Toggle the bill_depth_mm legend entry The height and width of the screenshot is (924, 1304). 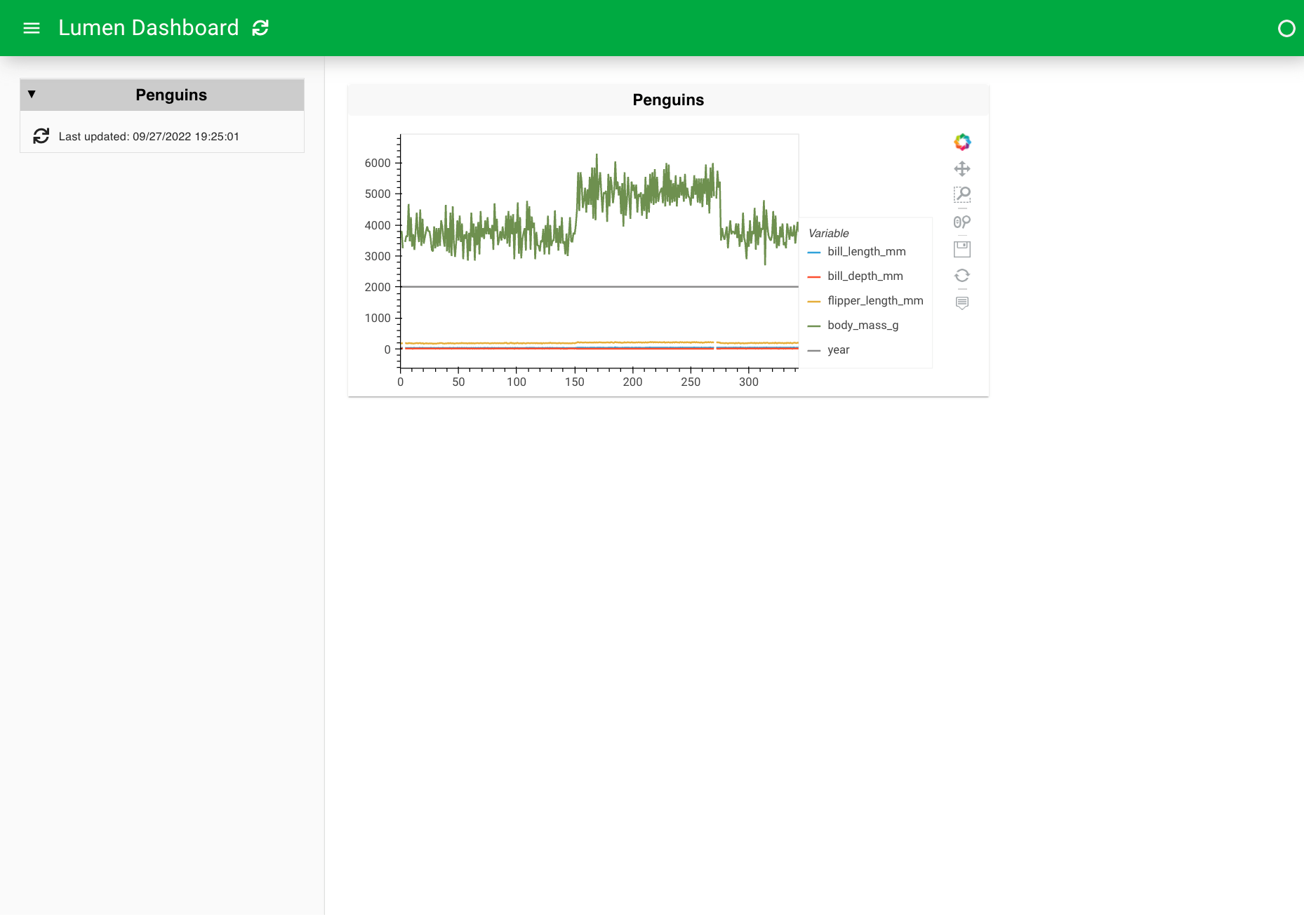(864, 276)
